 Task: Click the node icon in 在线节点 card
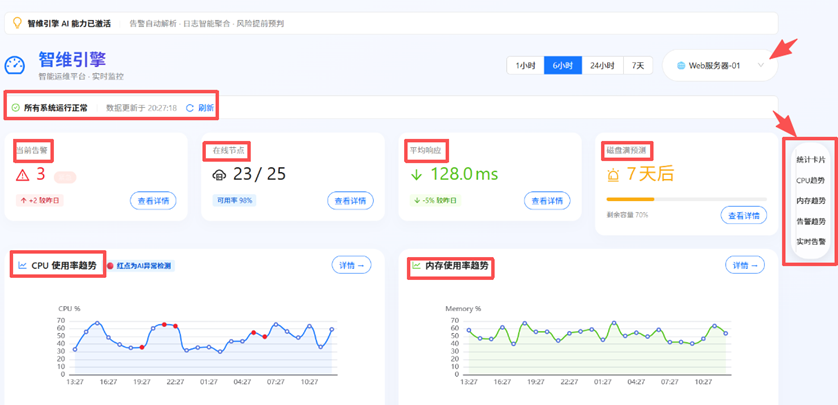[220, 175]
